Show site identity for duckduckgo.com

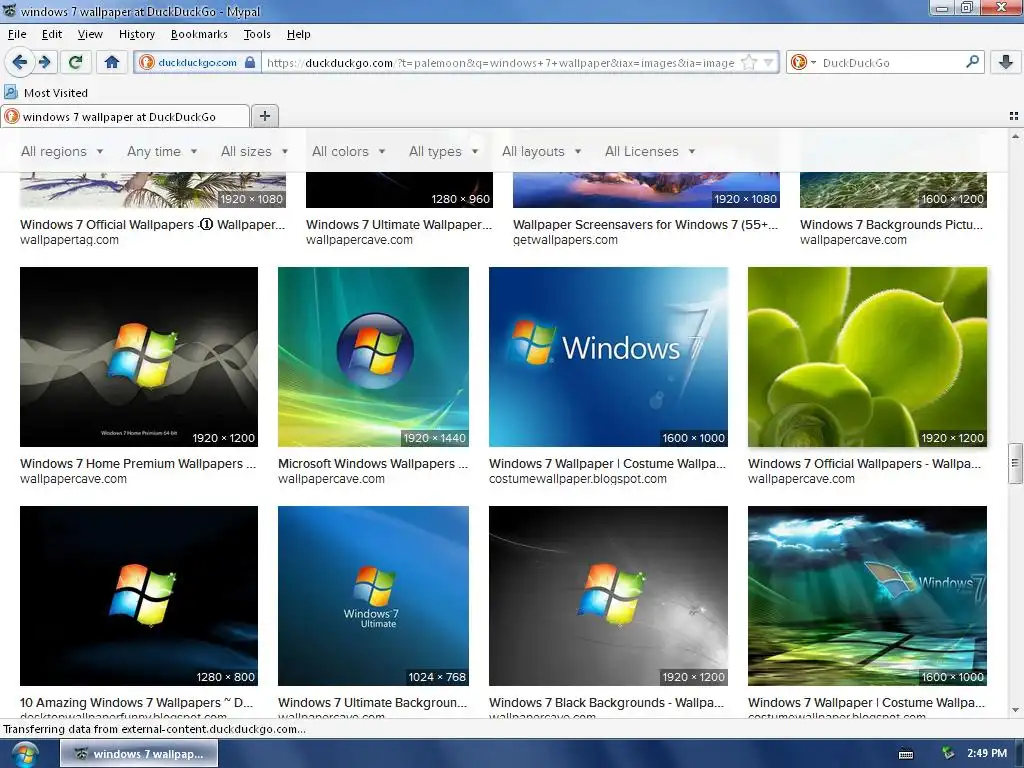point(197,63)
